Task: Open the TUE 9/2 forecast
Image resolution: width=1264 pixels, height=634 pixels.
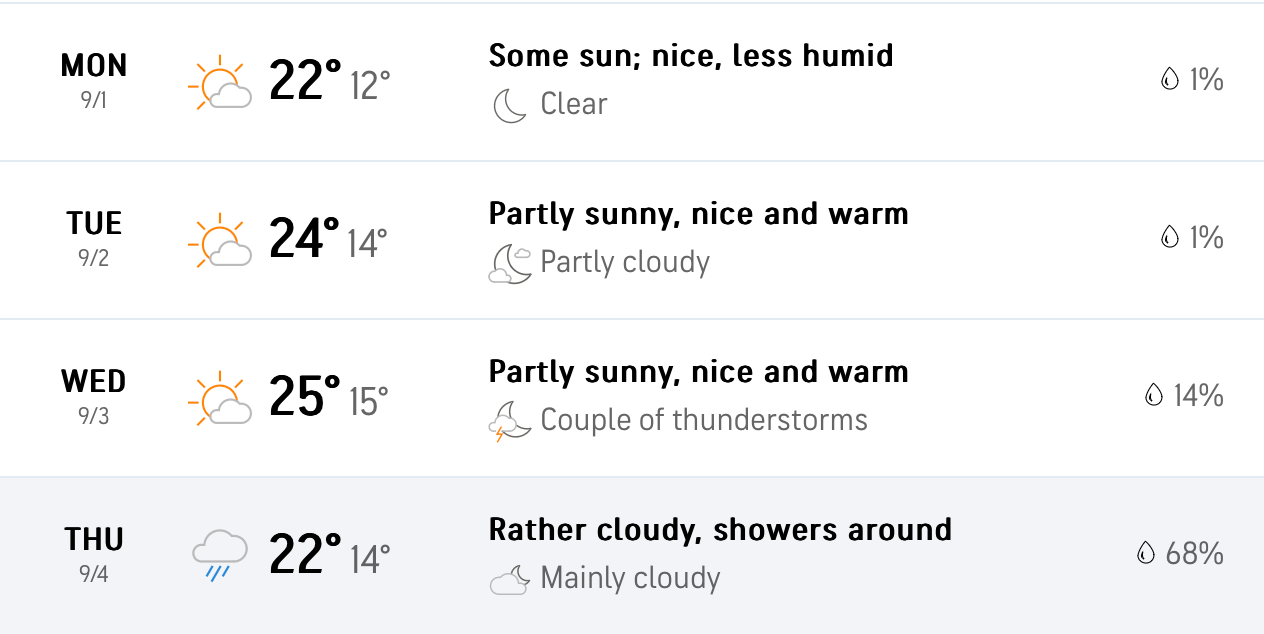Action: (94, 237)
